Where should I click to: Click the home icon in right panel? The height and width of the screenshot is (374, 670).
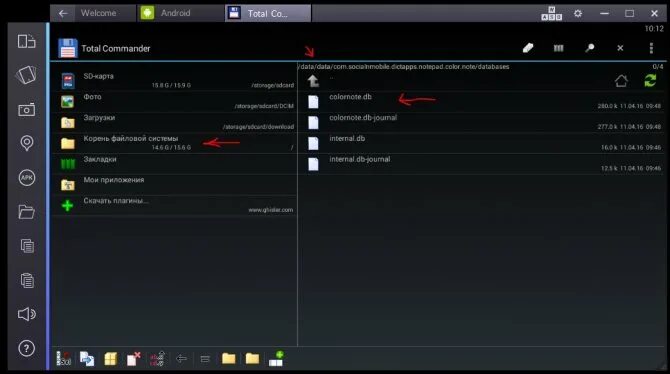pyautogui.click(x=621, y=81)
